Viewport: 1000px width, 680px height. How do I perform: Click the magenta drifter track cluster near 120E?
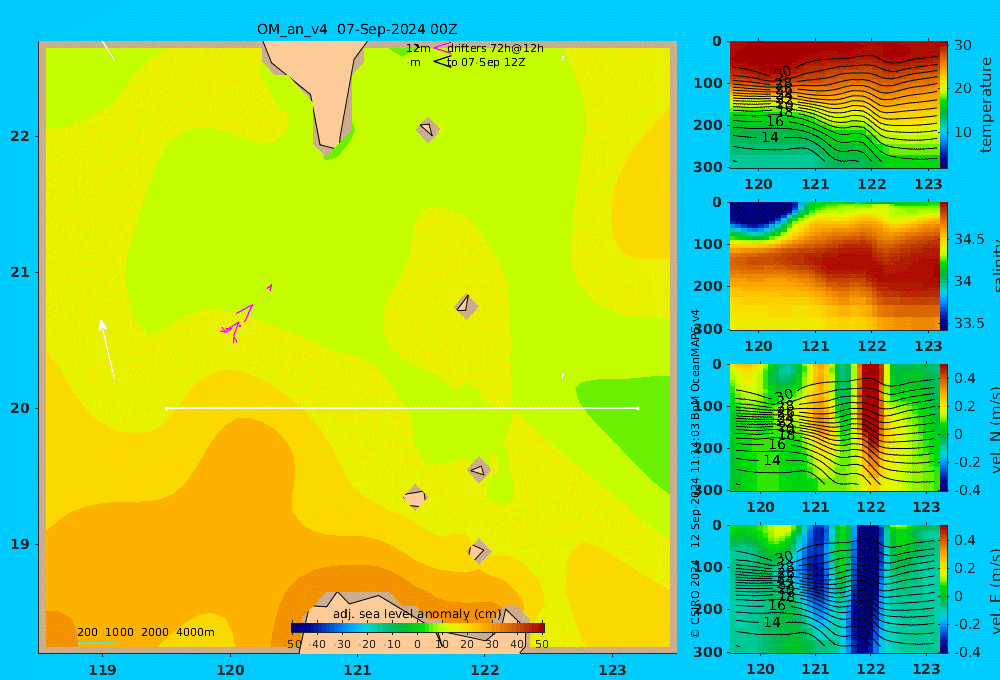pos(237,322)
